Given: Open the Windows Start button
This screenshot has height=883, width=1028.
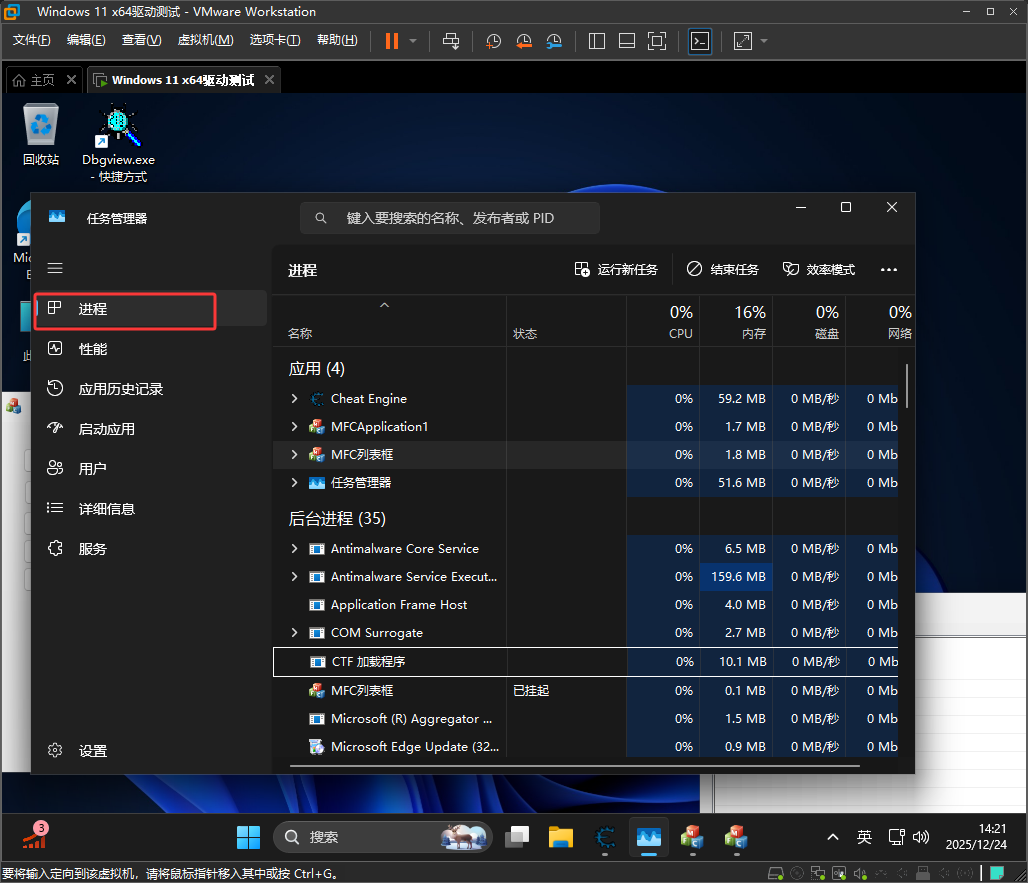Looking at the screenshot, I should 248,837.
